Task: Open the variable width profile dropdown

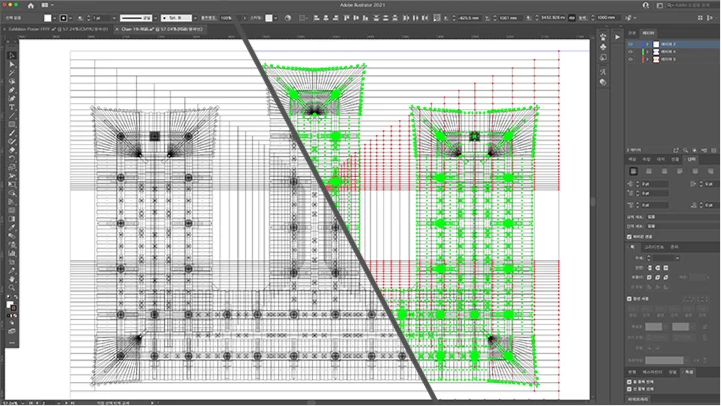Action: pyautogui.click(x=155, y=18)
